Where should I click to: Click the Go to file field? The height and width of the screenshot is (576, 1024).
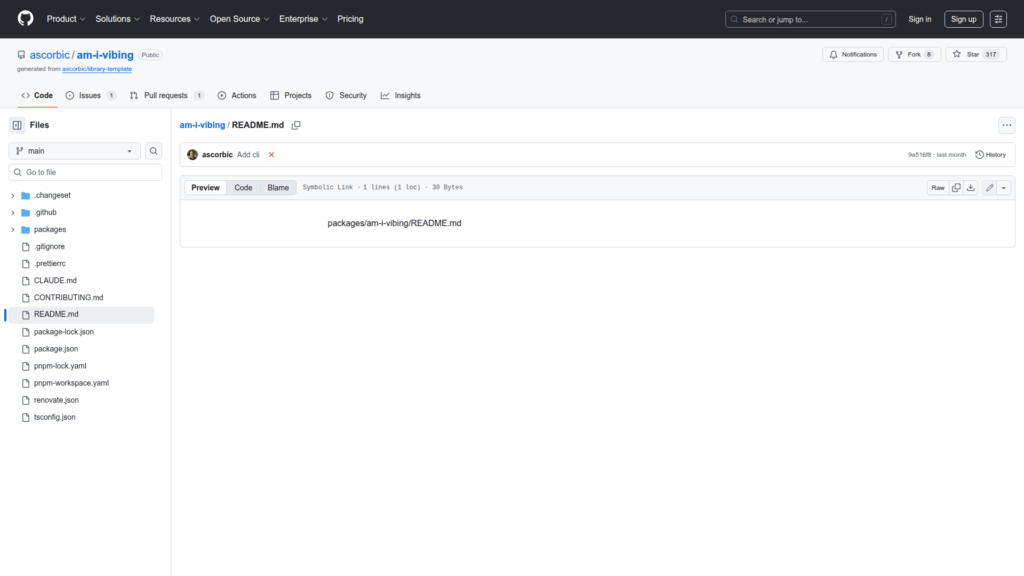85,172
